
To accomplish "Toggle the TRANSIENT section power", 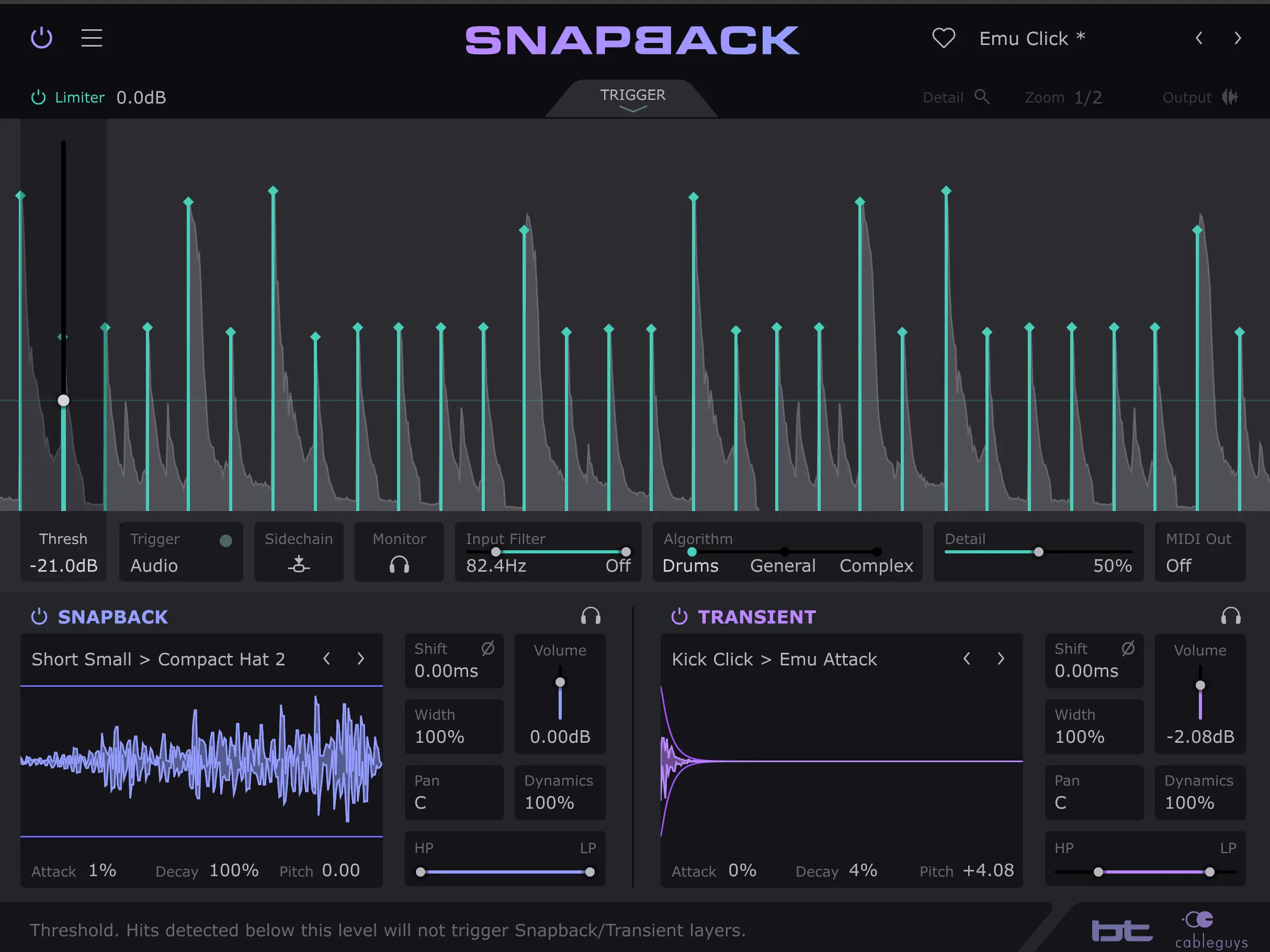I will 679,617.
